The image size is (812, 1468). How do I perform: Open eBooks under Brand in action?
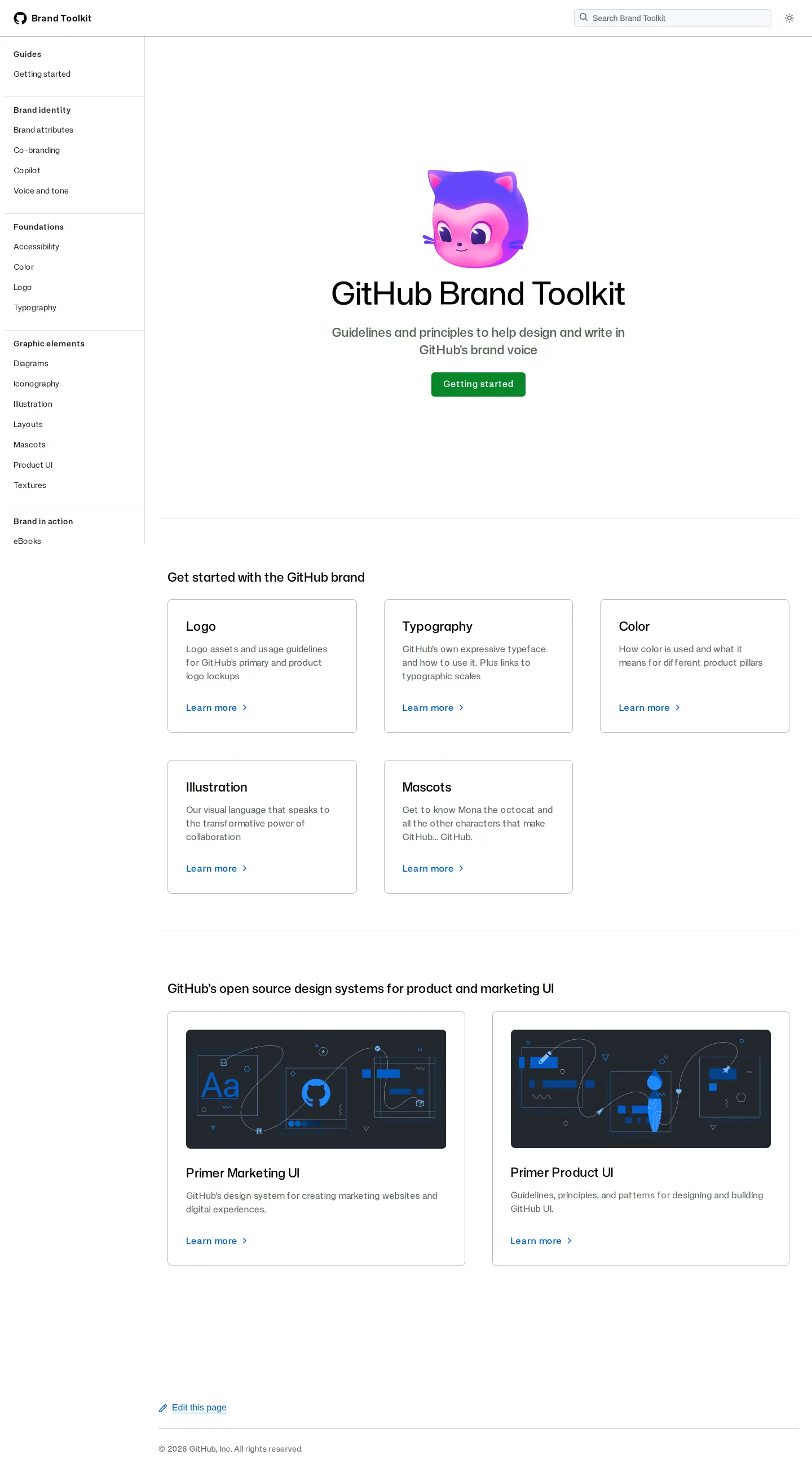pyautogui.click(x=27, y=542)
